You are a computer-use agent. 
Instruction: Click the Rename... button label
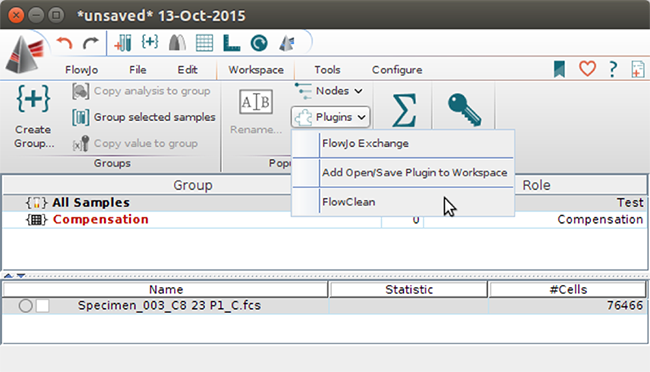click(x=256, y=130)
